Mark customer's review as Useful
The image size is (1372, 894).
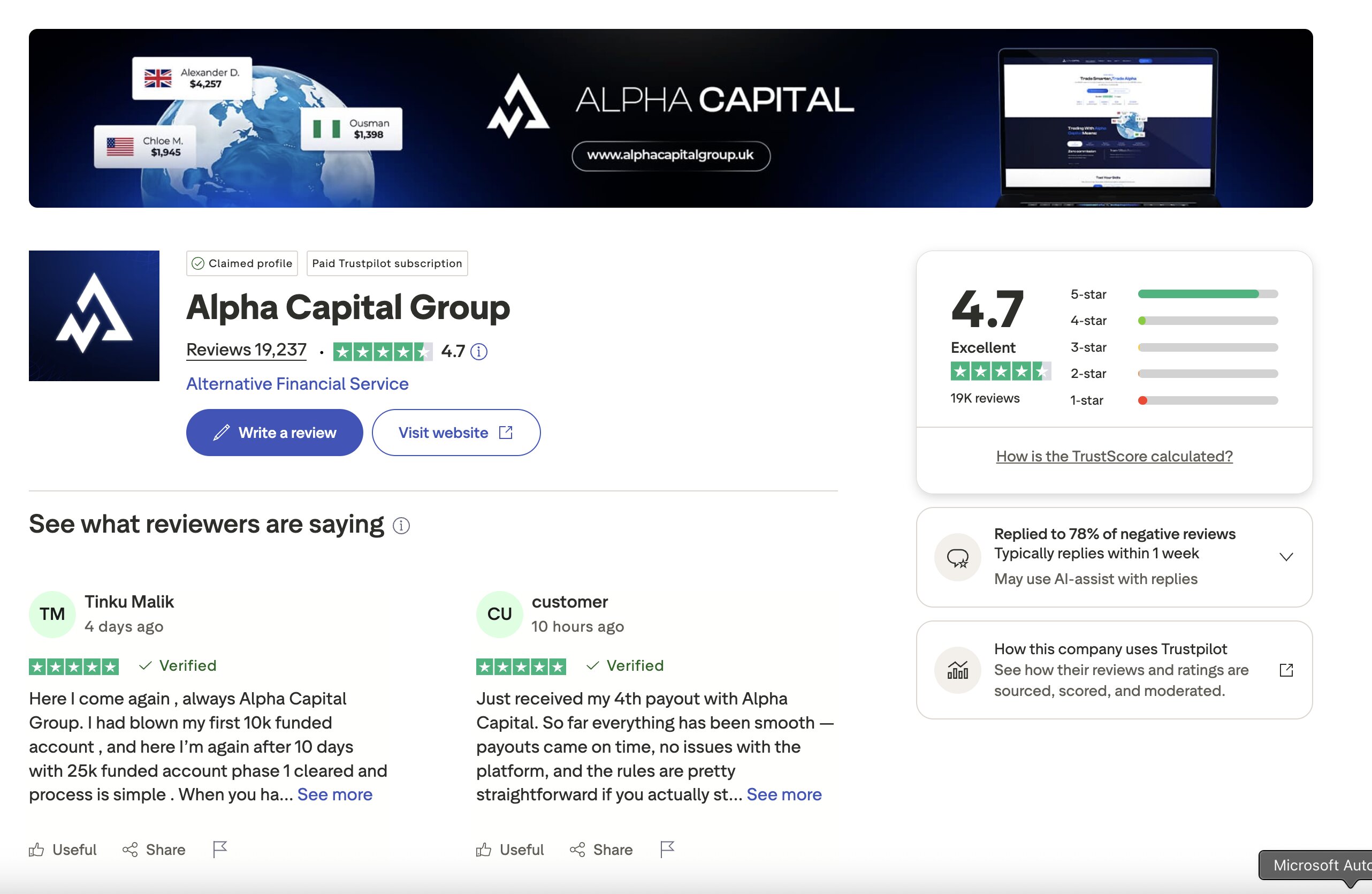tap(510, 850)
